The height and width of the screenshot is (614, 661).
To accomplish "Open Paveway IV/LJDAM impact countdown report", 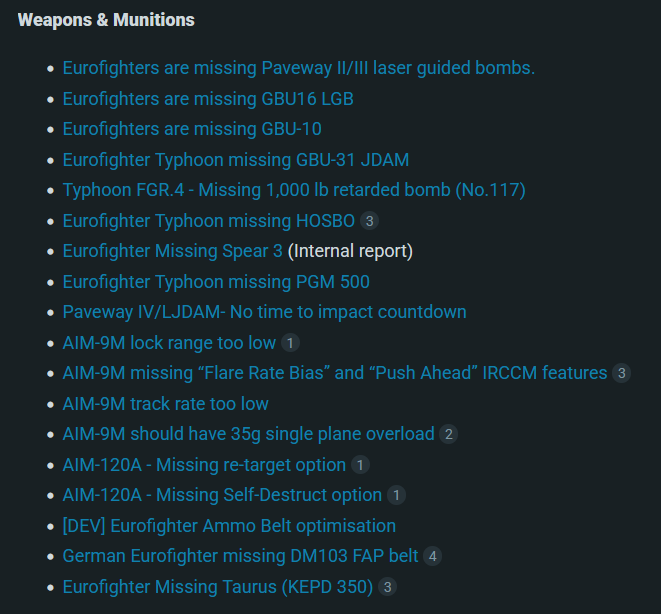I will pyautogui.click(x=264, y=312).
